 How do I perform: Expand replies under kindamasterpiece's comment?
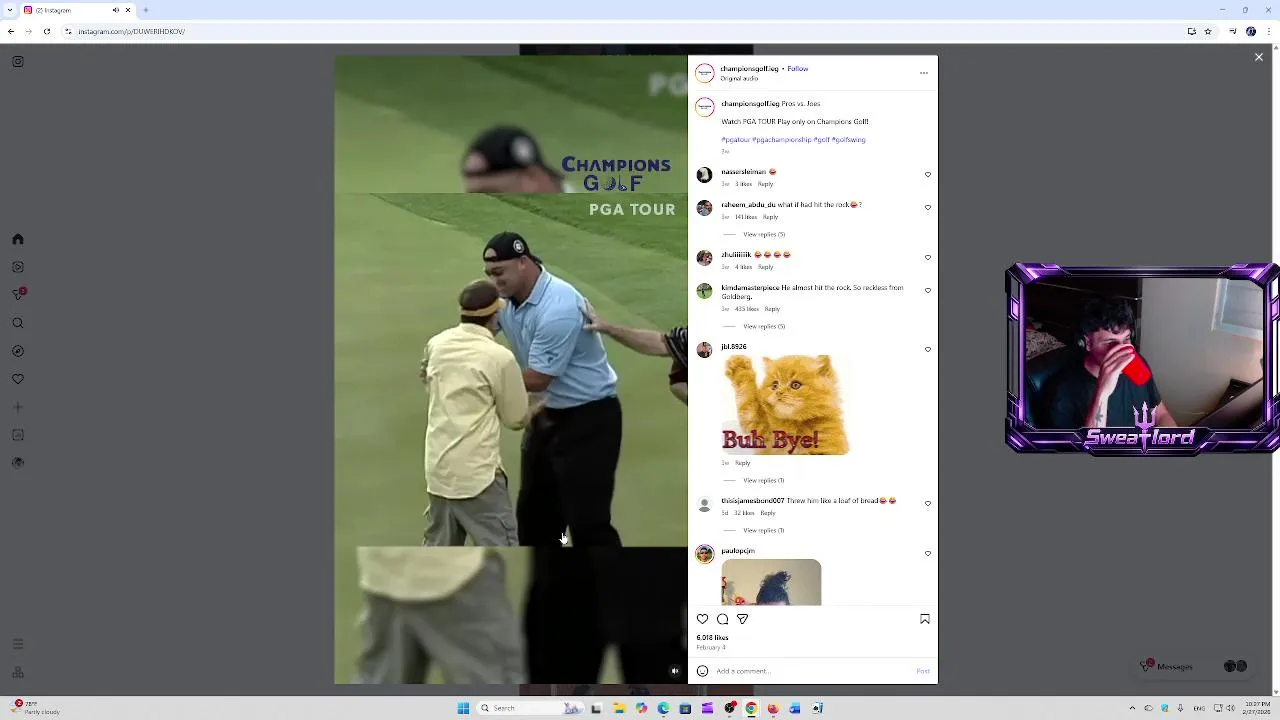point(764,327)
